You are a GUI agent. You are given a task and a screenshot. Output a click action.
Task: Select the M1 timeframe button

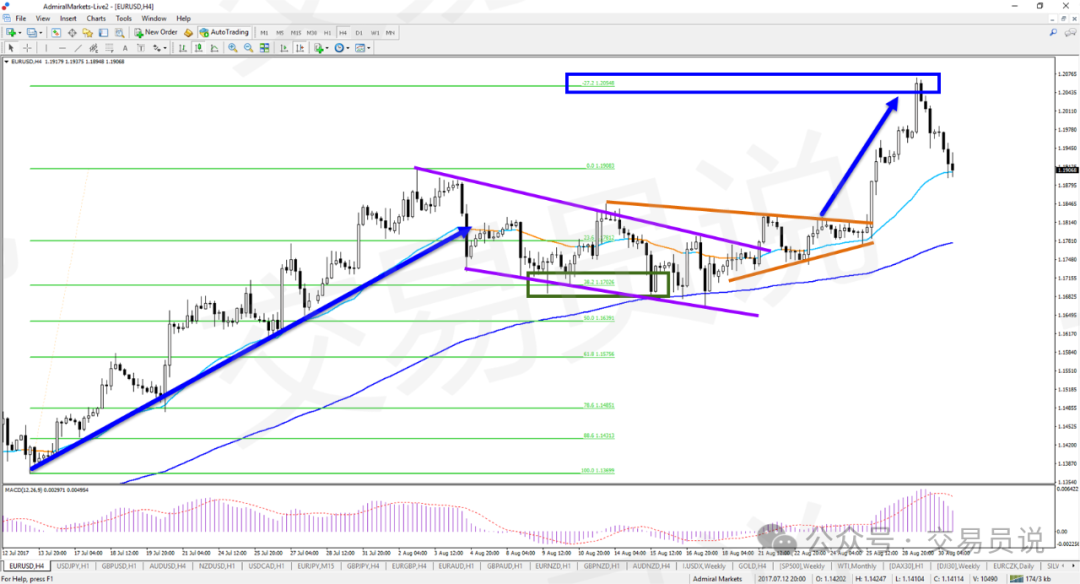tap(264, 33)
